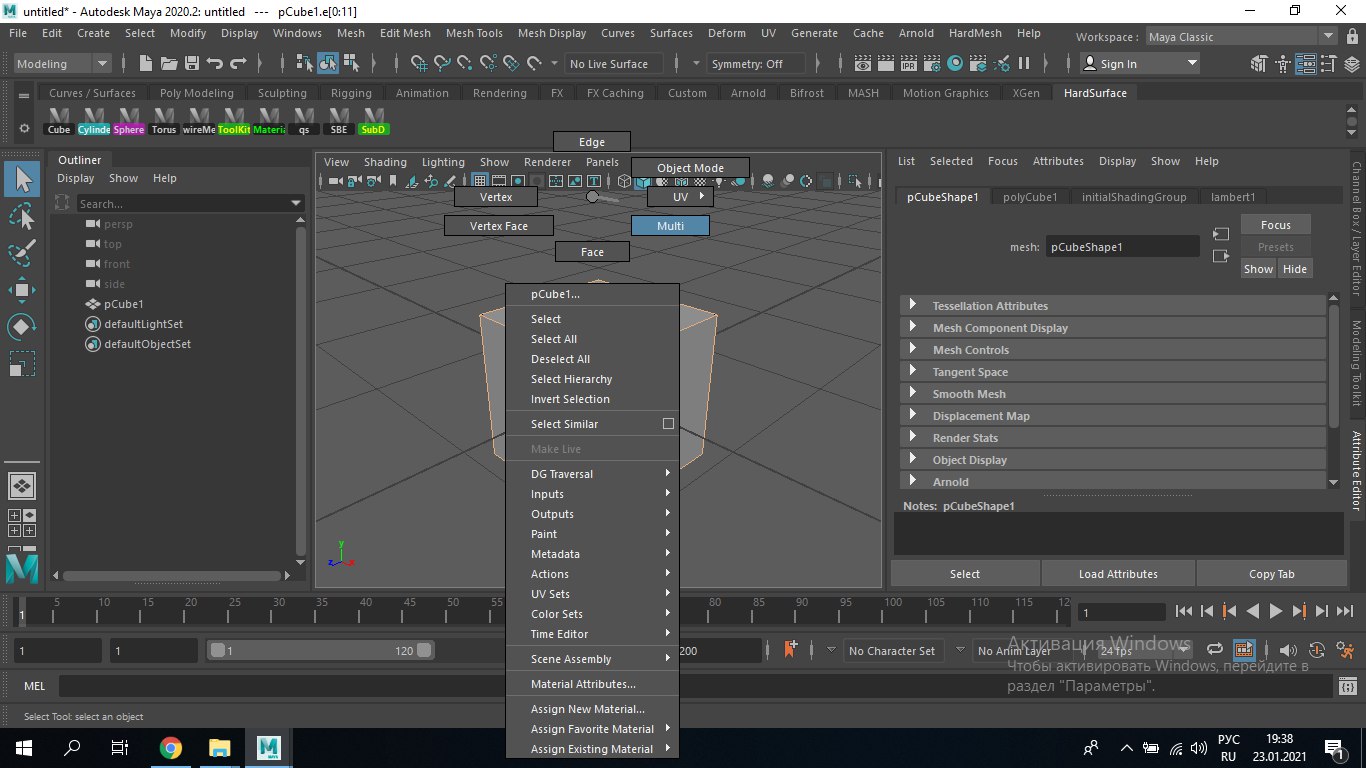Start IPR render icon
The image size is (1366, 768).
[909, 64]
